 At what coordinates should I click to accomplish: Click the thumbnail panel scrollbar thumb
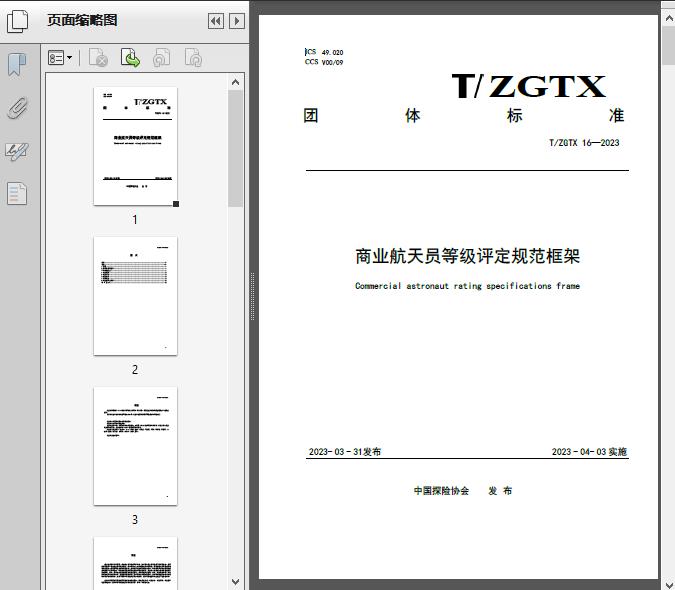[x=235, y=148]
